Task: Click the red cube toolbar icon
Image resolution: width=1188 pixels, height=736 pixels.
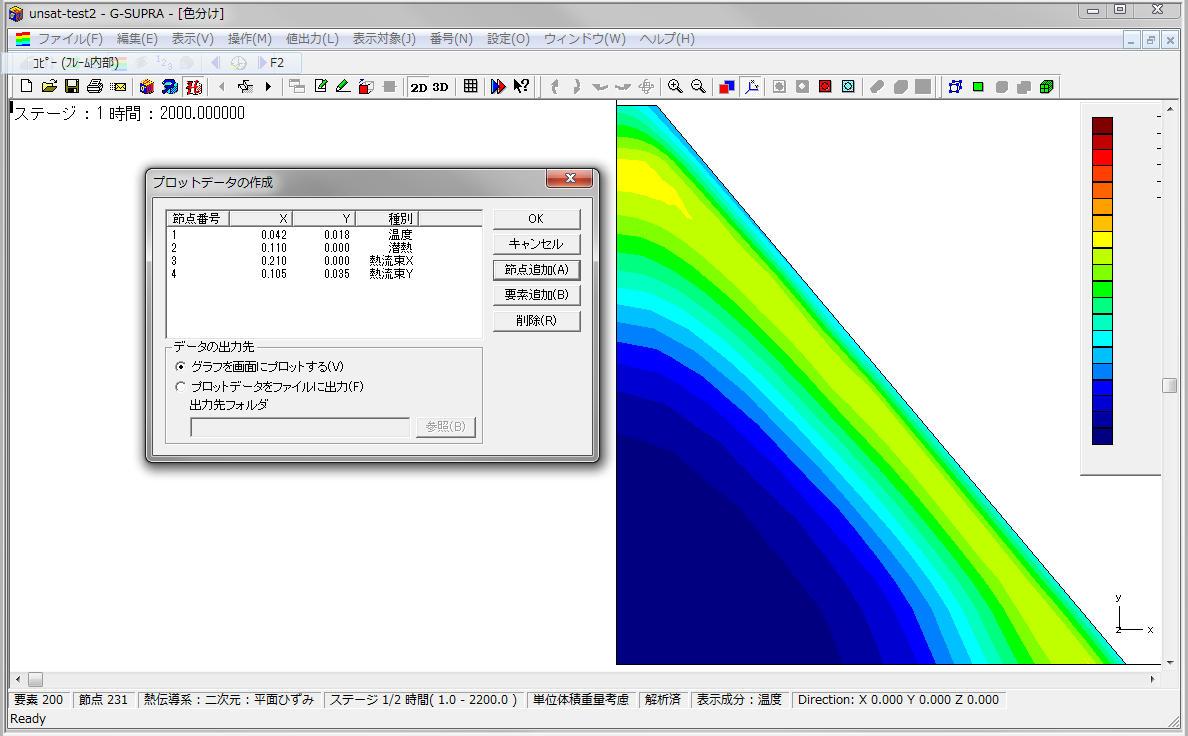Action: point(366,86)
